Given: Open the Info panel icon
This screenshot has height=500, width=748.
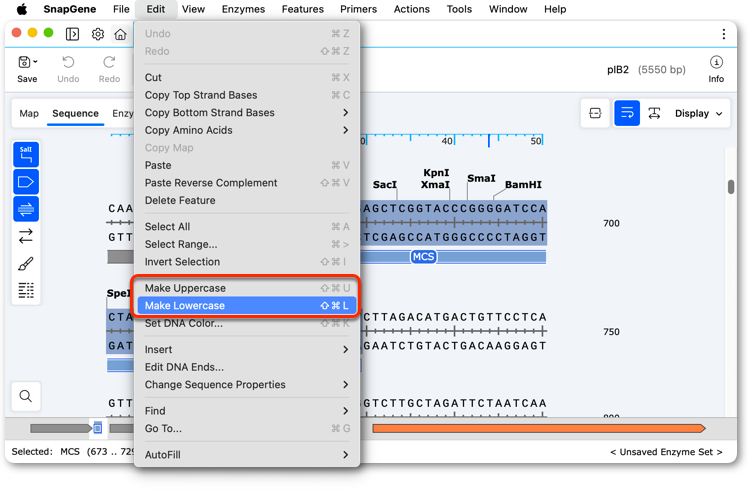Looking at the screenshot, I should coord(716,69).
